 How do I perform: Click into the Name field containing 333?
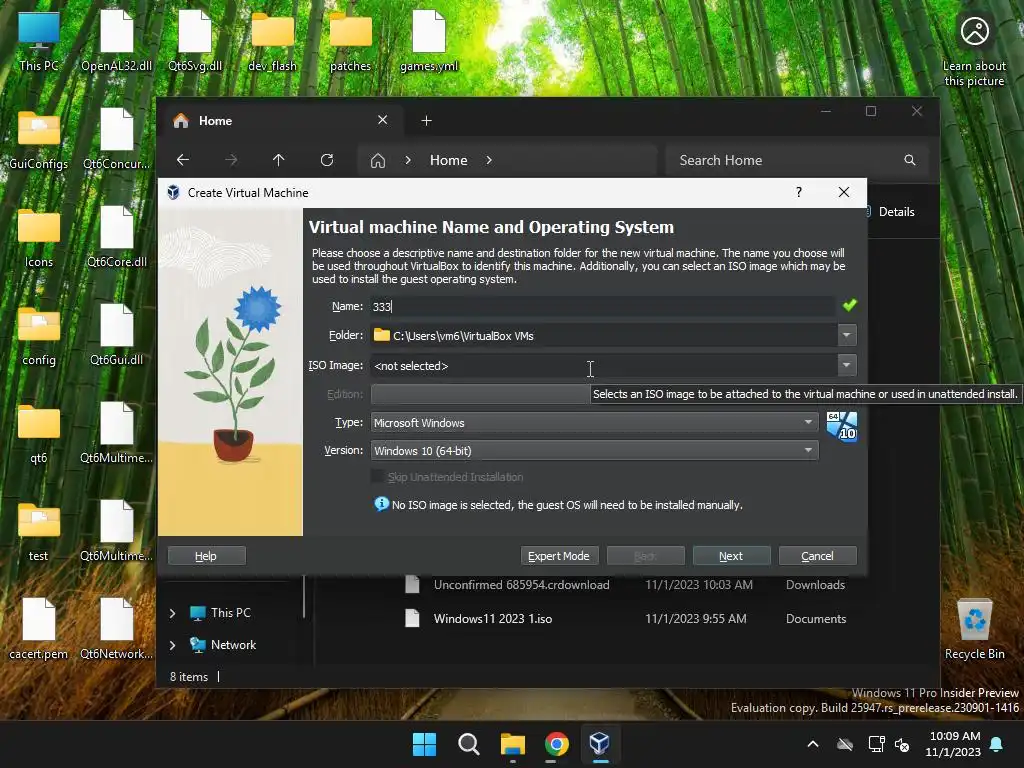[x=602, y=306]
